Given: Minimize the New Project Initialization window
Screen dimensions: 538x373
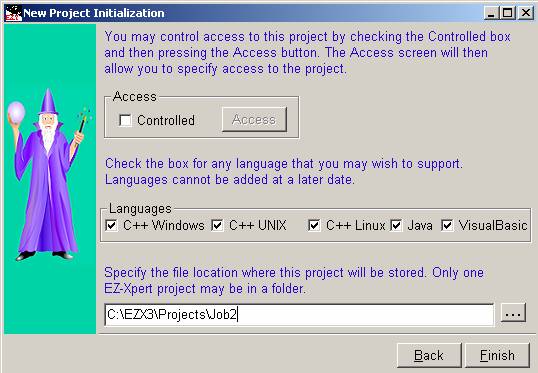Looking at the screenshot, I should tap(491, 13).
